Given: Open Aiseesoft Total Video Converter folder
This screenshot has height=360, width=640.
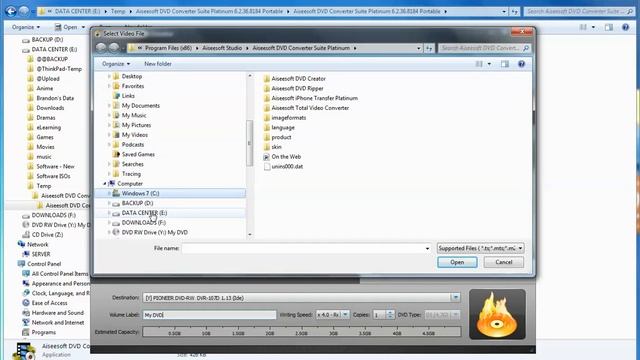Looking at the screenshot, I should pyautogui.click(x=306, y=108).
